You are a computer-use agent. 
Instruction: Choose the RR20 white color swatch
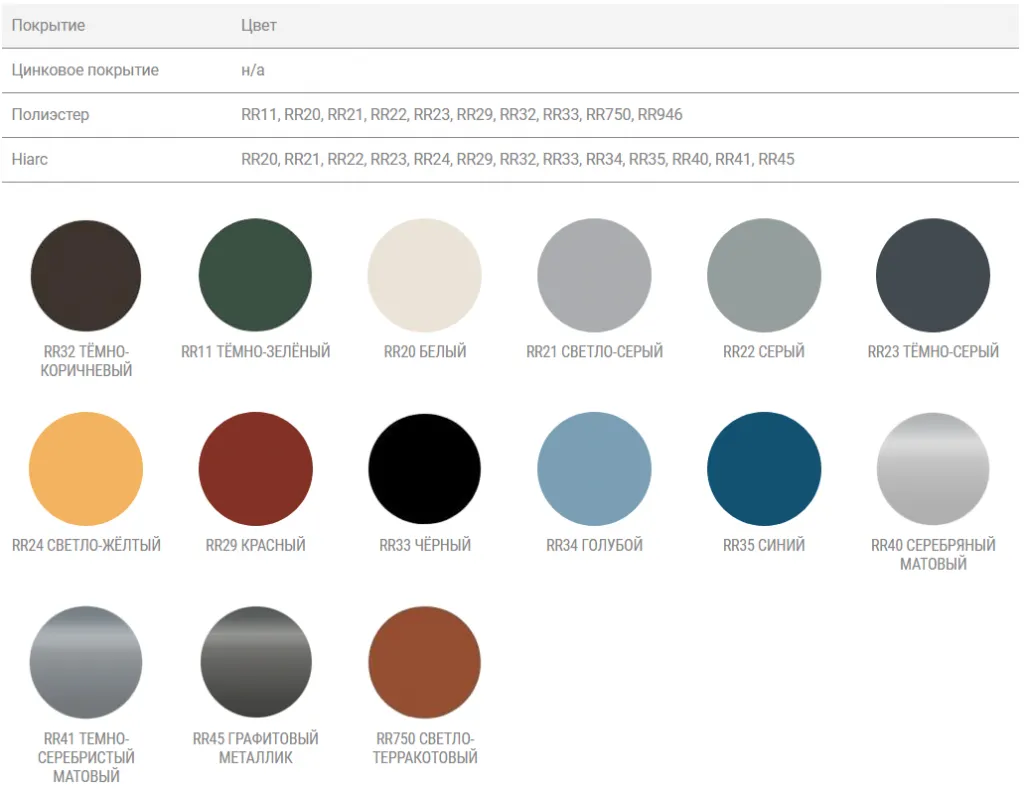(424, 275)
